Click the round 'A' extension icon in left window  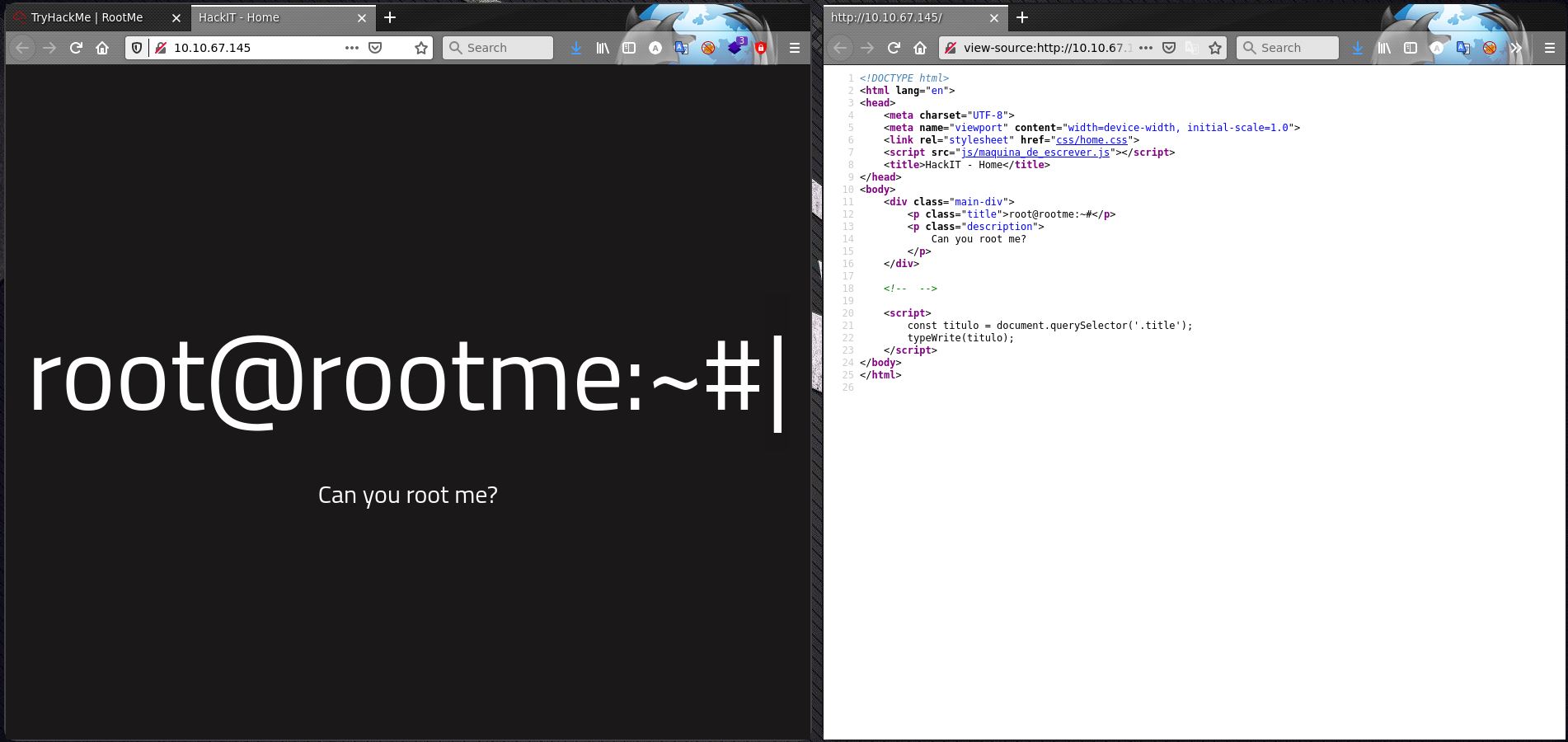[x=655, y=48]
